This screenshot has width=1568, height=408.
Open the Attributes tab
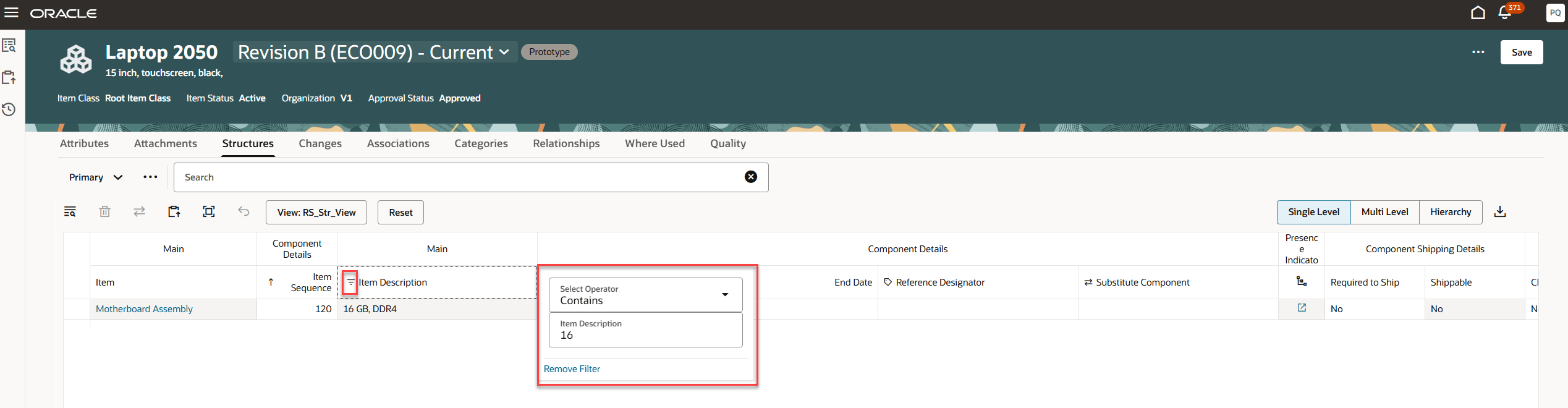click(84, 143)
